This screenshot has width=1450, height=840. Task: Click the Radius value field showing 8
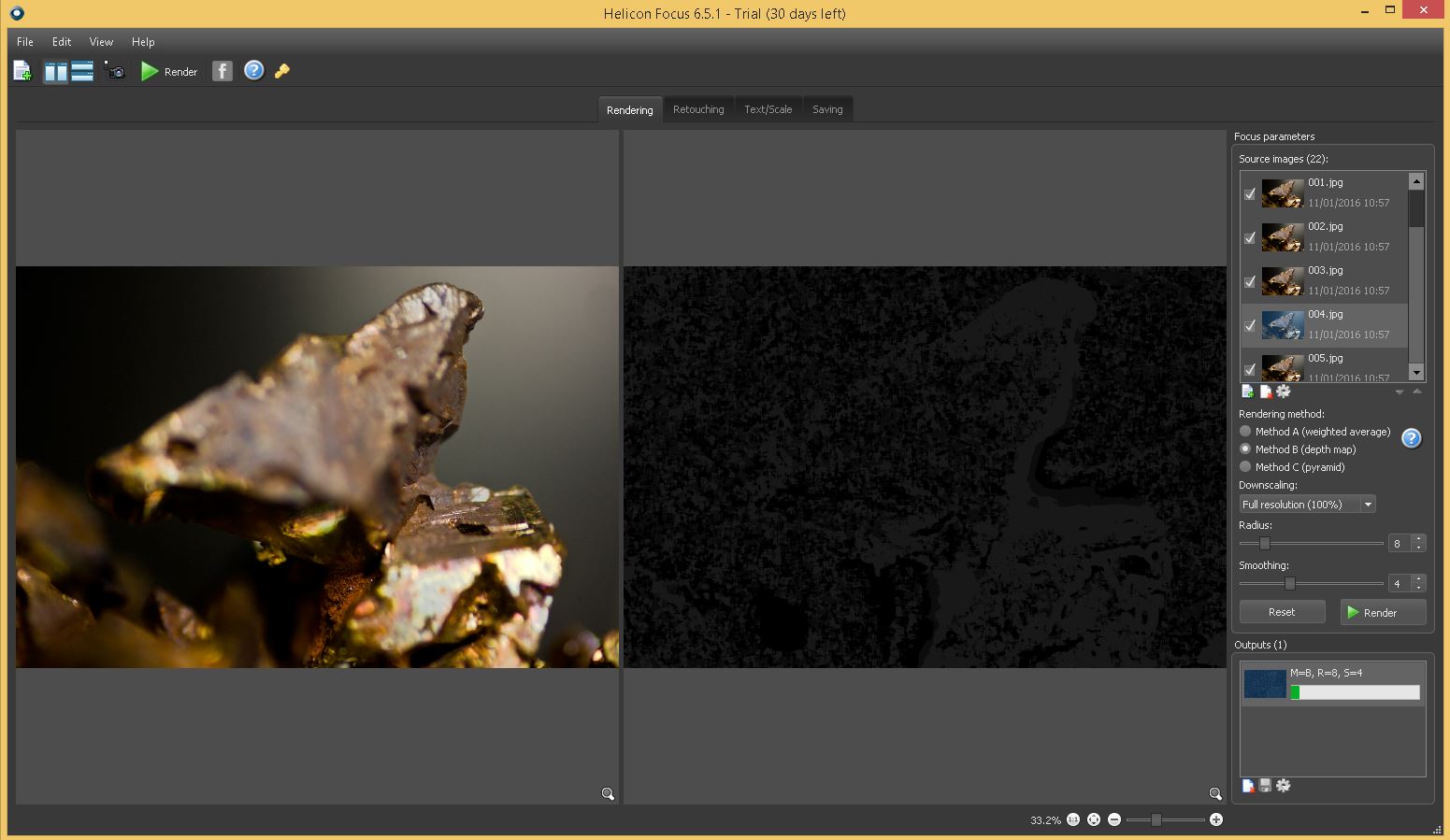[x=1400, y=544]
